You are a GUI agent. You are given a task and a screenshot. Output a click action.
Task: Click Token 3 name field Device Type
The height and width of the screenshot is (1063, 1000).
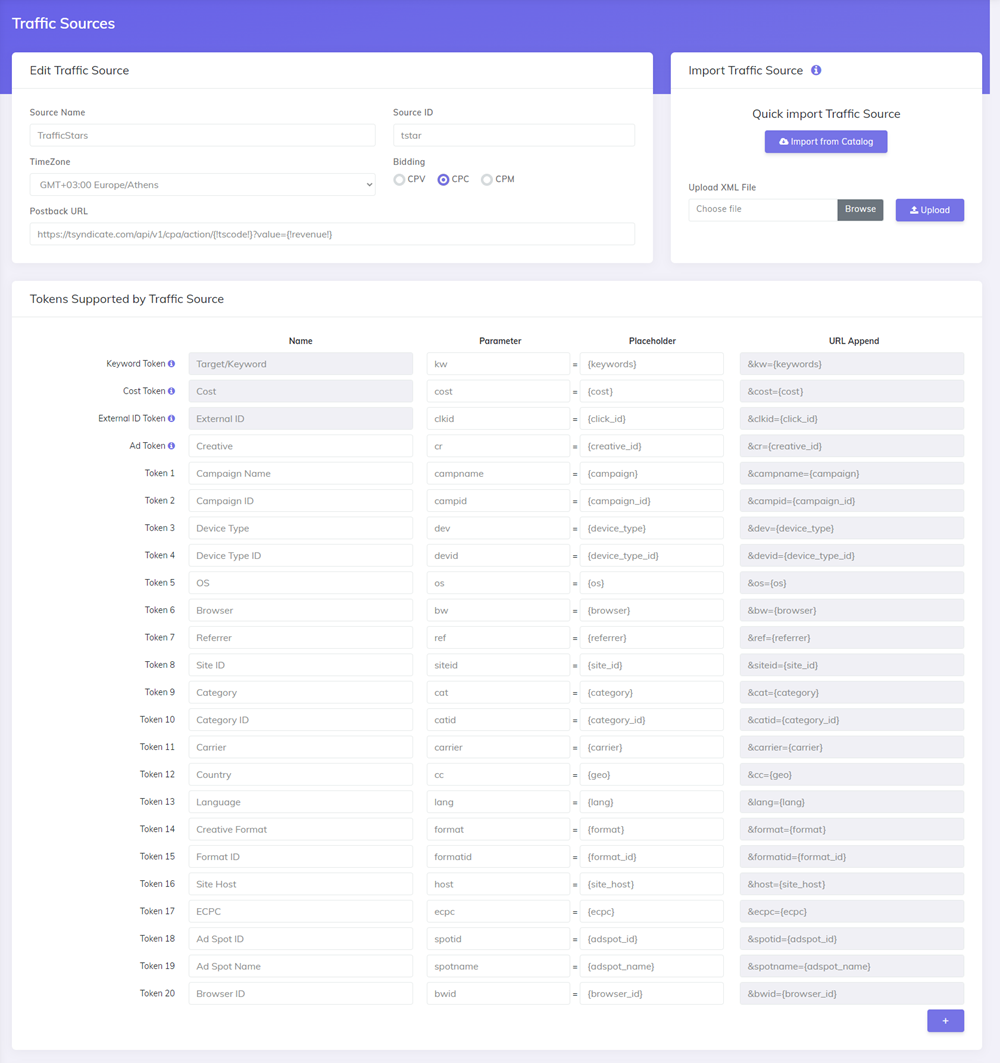(x=300, y=528)
